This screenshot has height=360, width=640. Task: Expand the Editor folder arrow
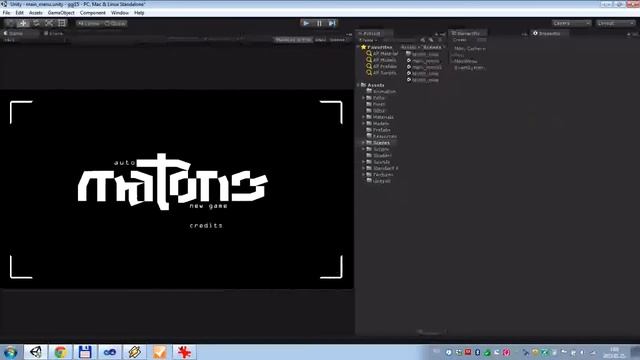click(x=364, y=98)
